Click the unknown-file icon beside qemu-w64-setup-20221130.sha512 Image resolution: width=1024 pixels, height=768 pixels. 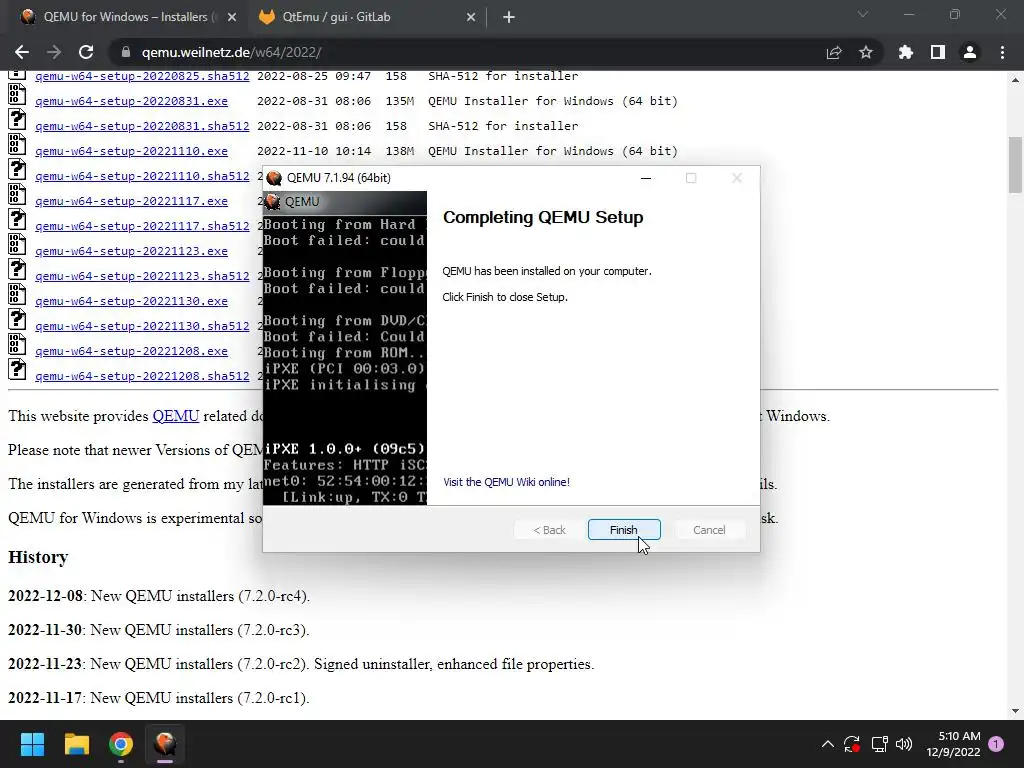pos(17,319)
